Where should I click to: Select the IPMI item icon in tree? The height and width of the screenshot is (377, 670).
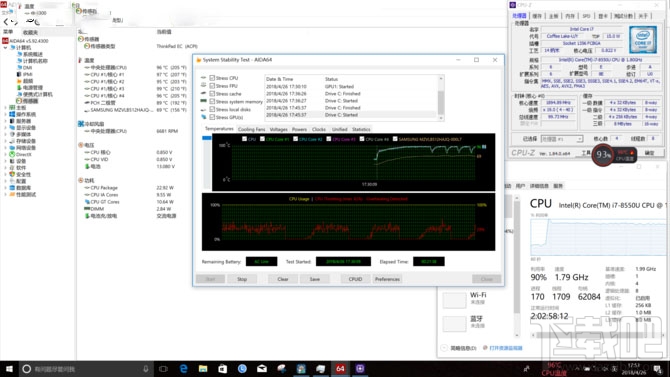tap(19, 74)
